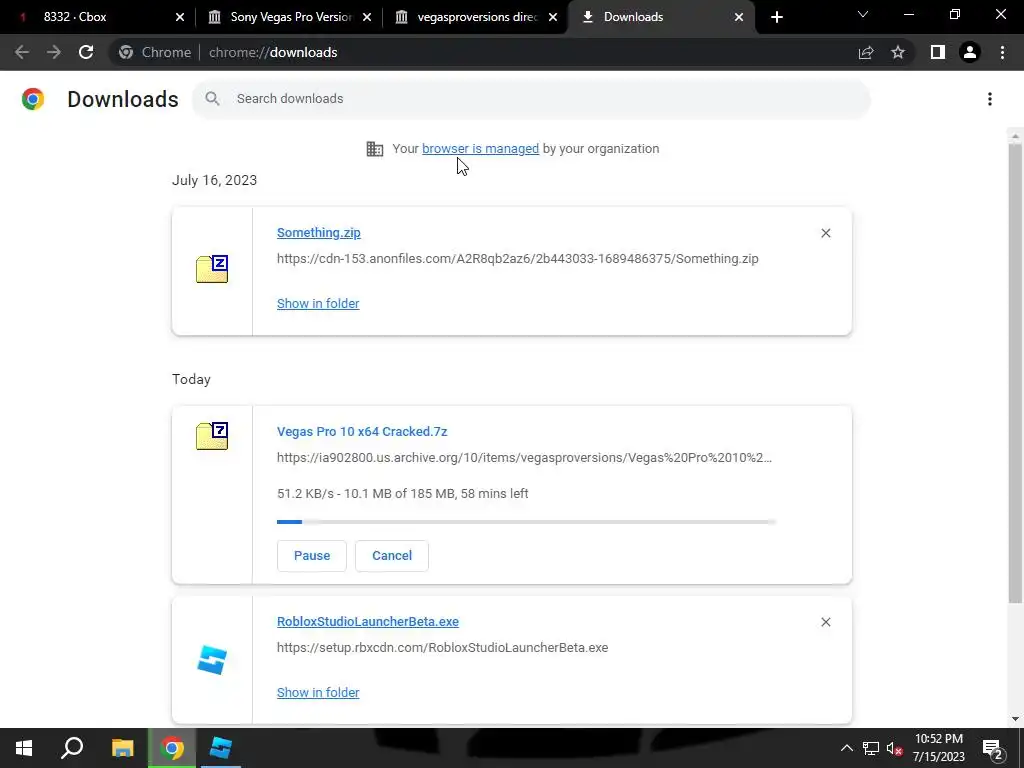
Task: Open the browser is managed link
Action: pyautogui.click(x=480, y=149)
